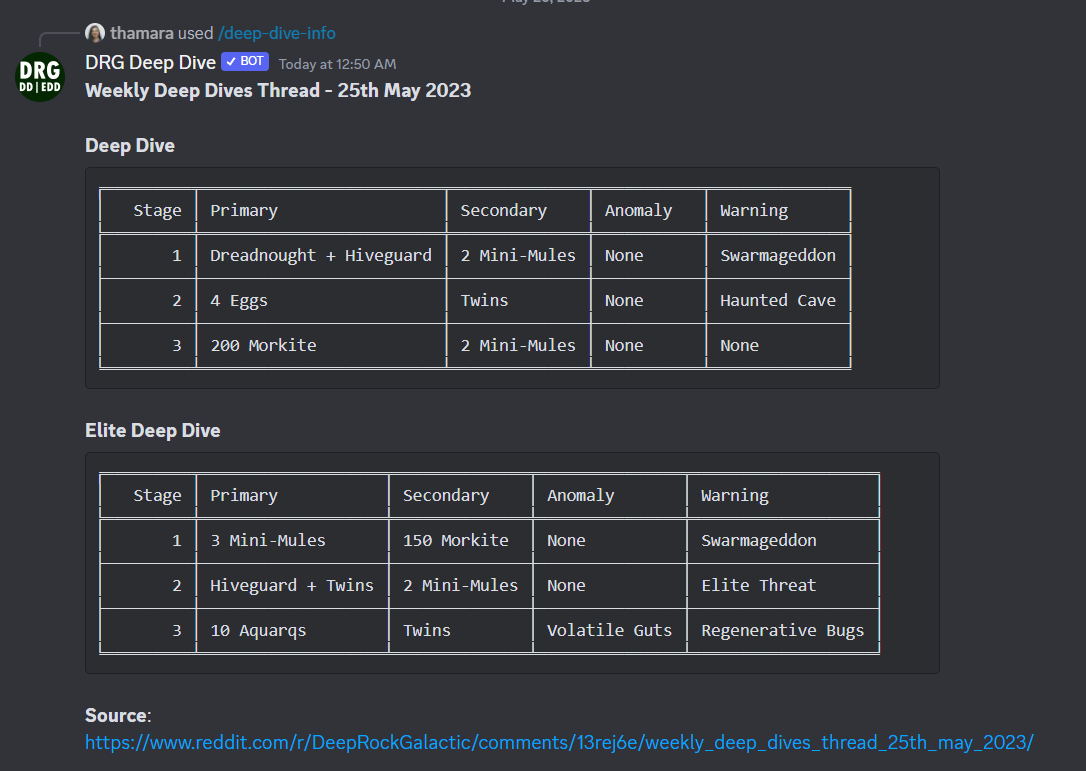Click the 'Deep Dive' section heading

click(x=130, y=145)
